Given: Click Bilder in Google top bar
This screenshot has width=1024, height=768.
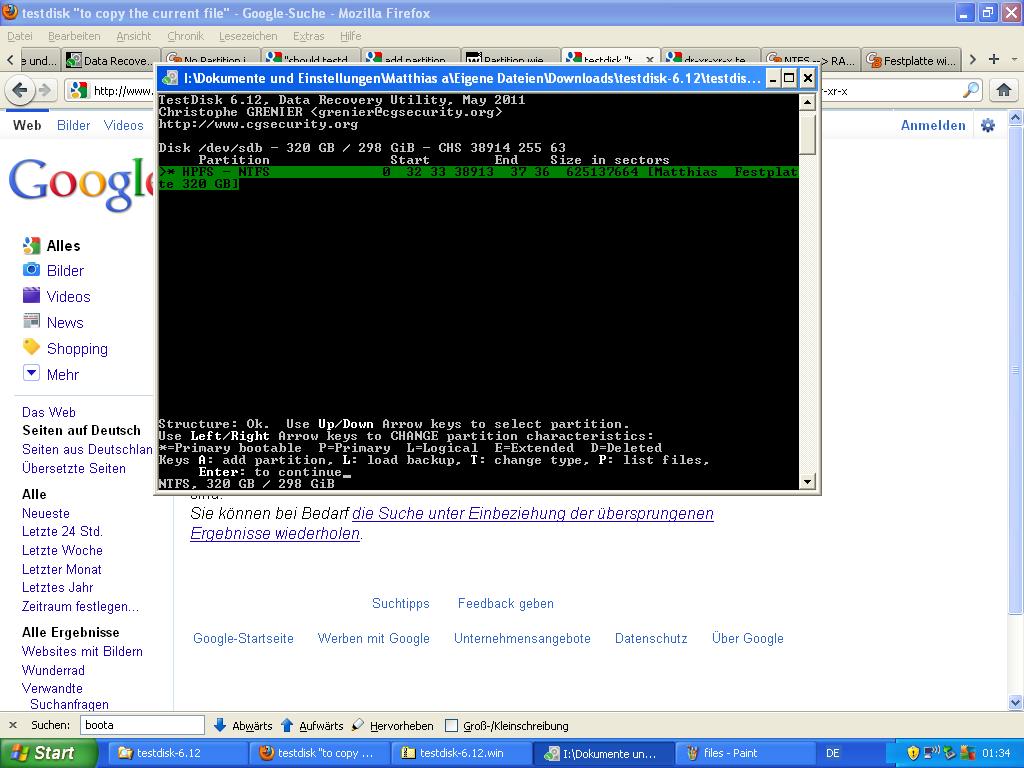Looking at the screenshot, I should point(73,125).
